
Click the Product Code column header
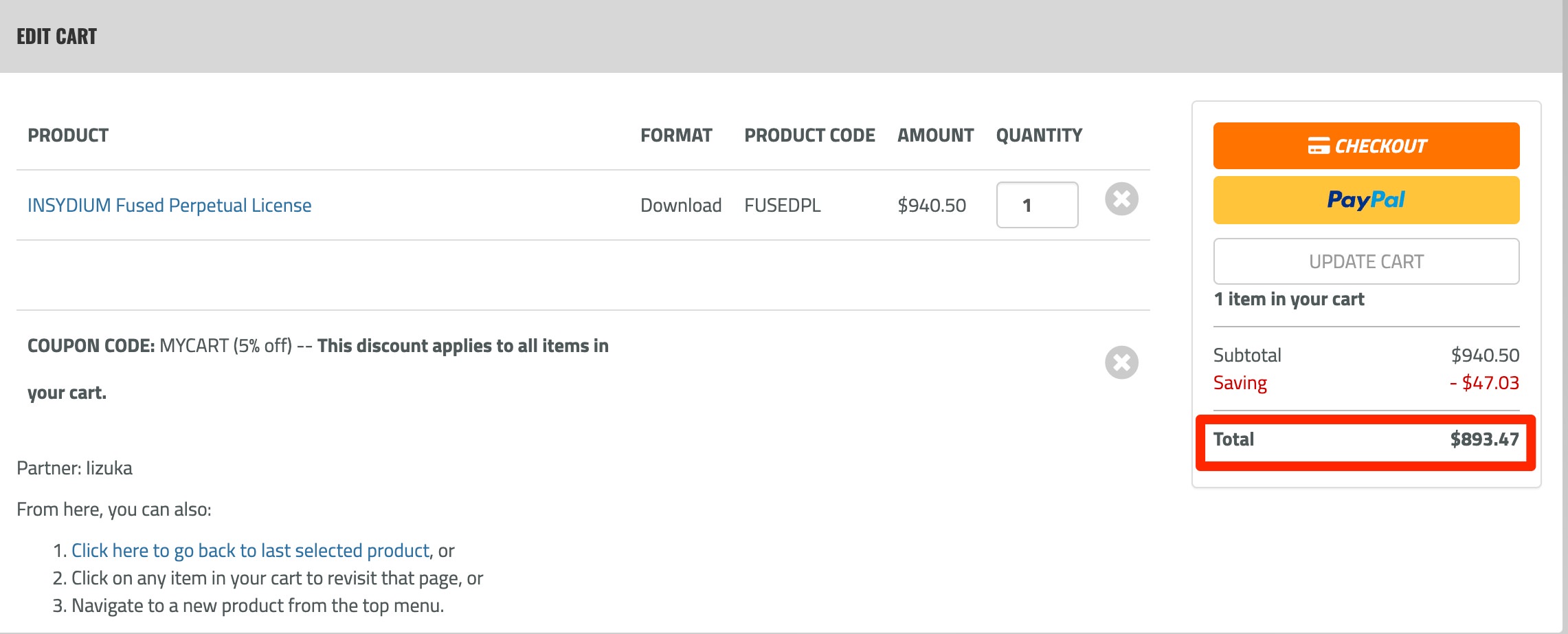coord(809,135)
